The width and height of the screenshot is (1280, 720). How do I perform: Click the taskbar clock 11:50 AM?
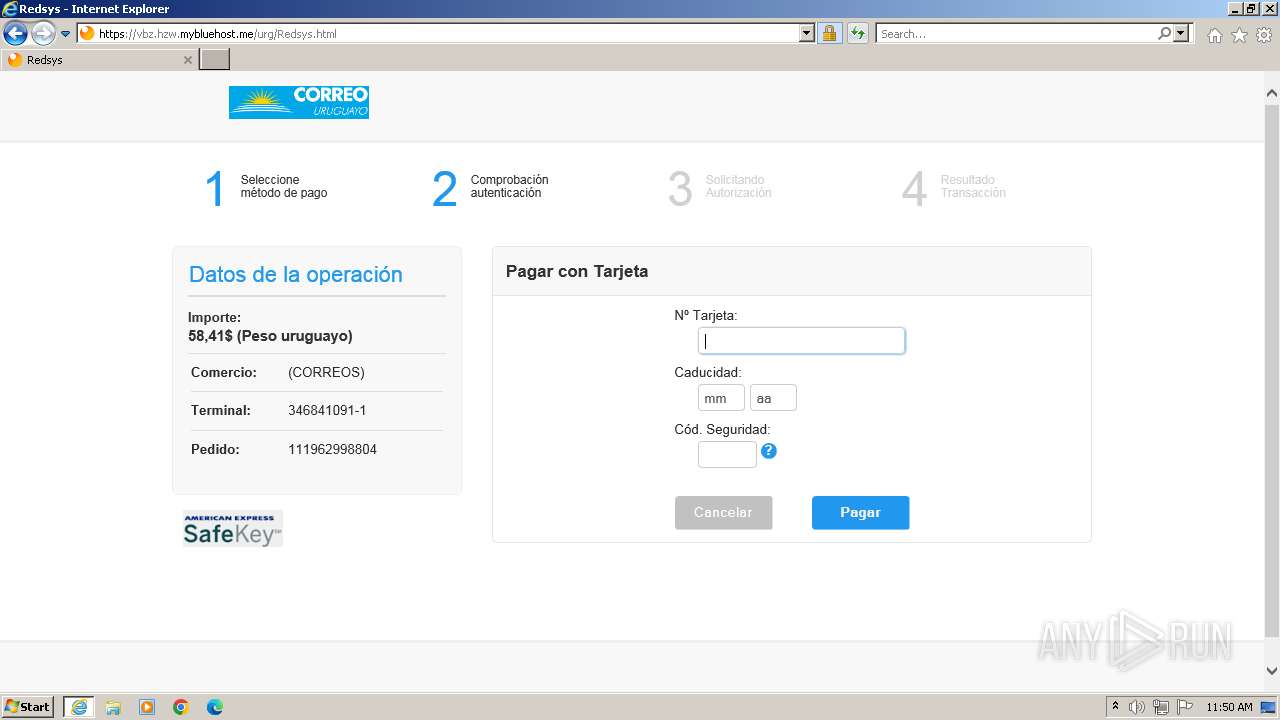coord(1229,707)
